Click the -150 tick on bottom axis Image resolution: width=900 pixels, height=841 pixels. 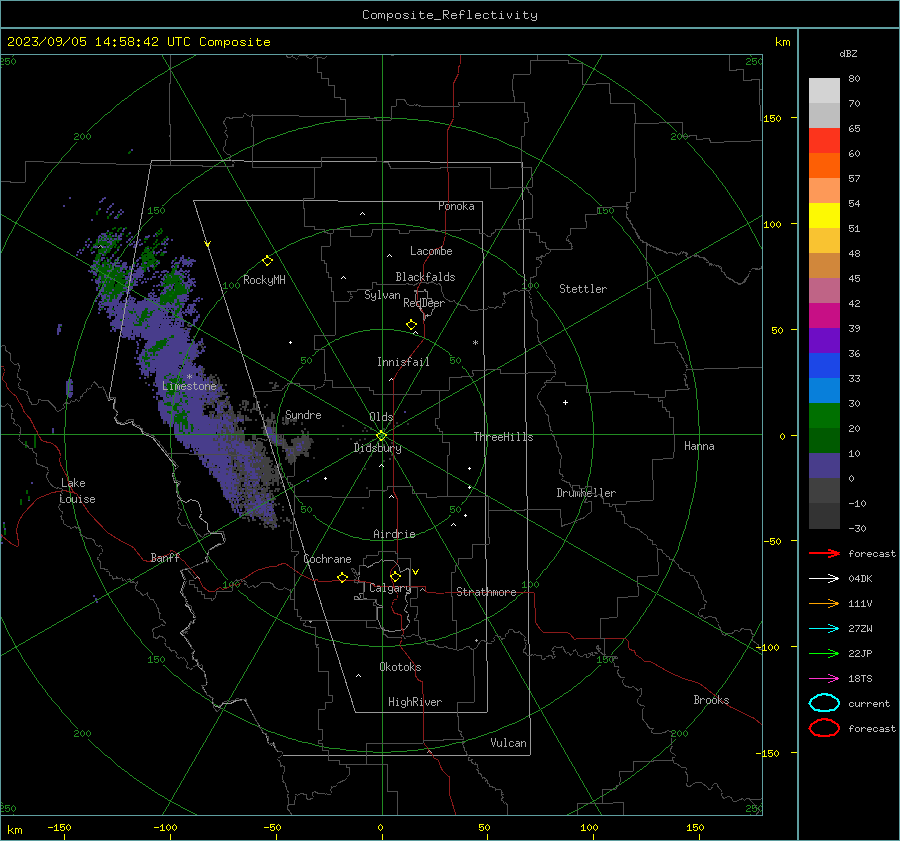59,827
